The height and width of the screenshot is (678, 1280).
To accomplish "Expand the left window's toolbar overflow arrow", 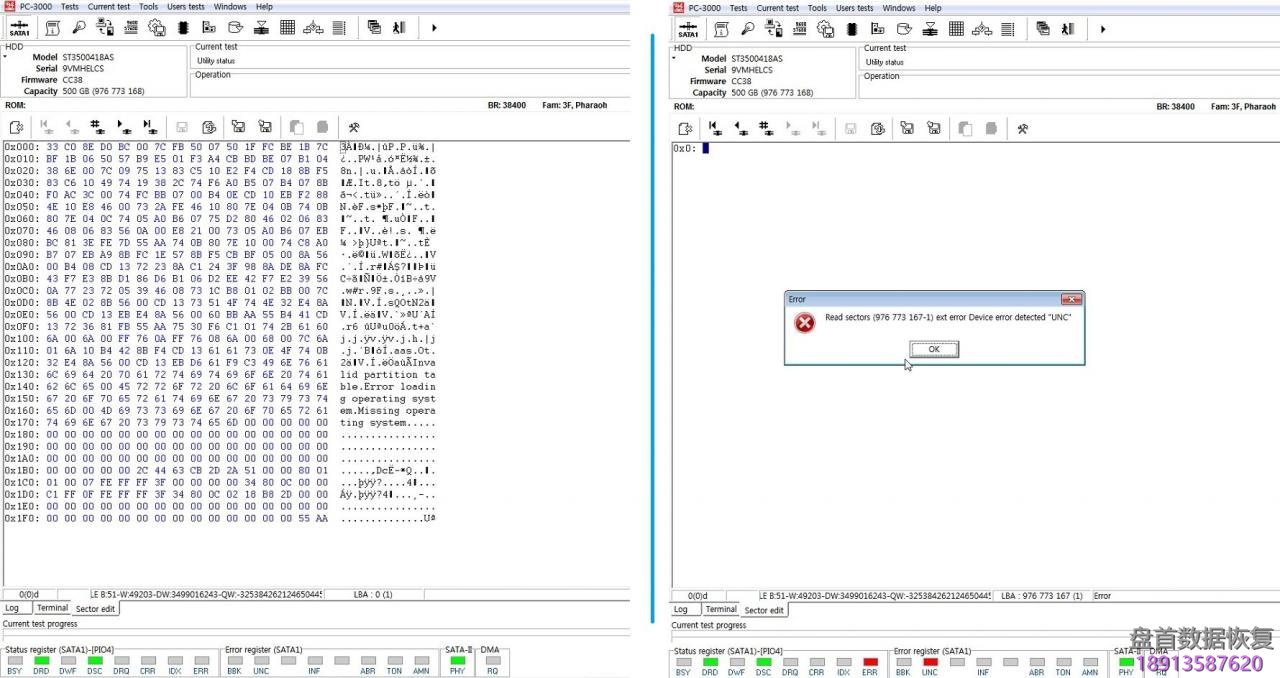I will click(x=434, y=28).
